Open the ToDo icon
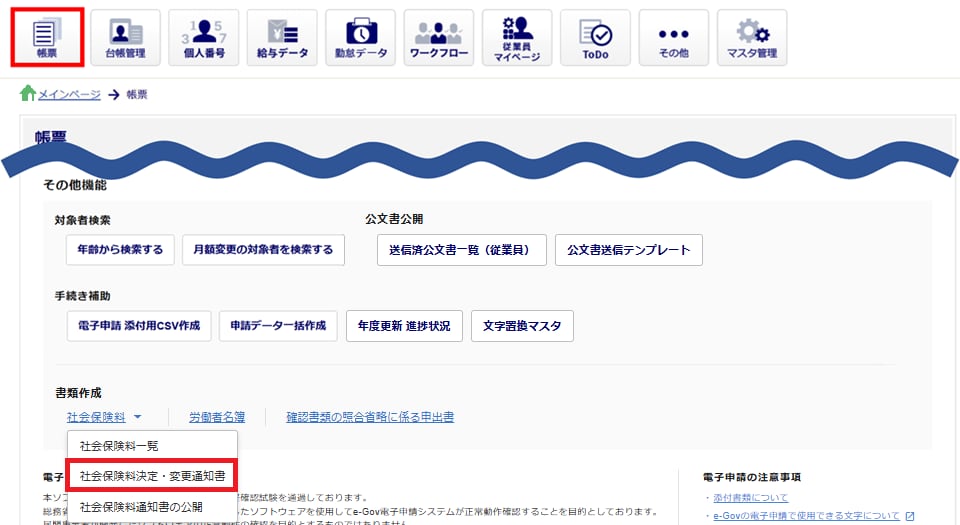The width and height of the screenshot is (960, 525). 595,38
